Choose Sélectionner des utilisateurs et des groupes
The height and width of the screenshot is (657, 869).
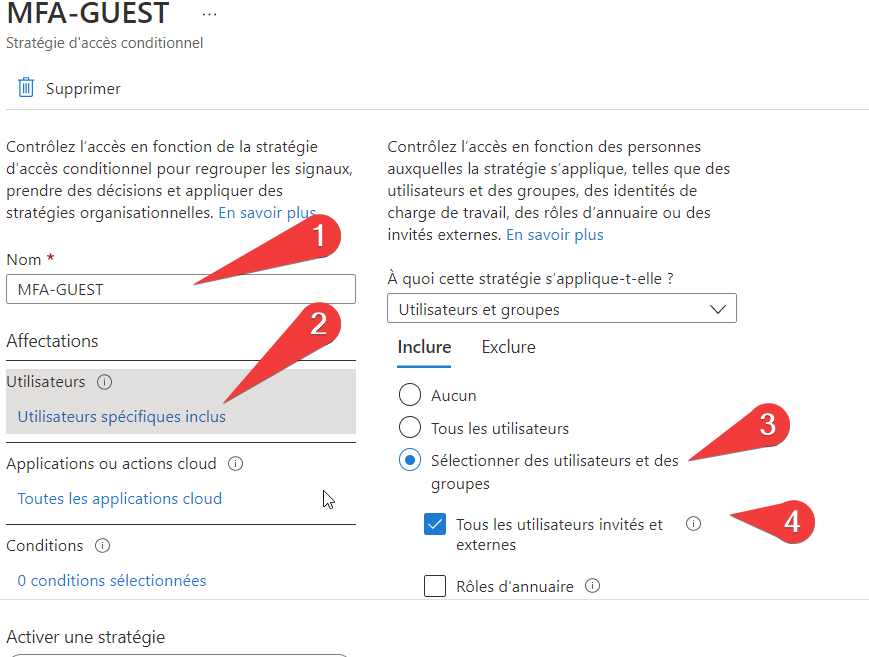point(410,460)
